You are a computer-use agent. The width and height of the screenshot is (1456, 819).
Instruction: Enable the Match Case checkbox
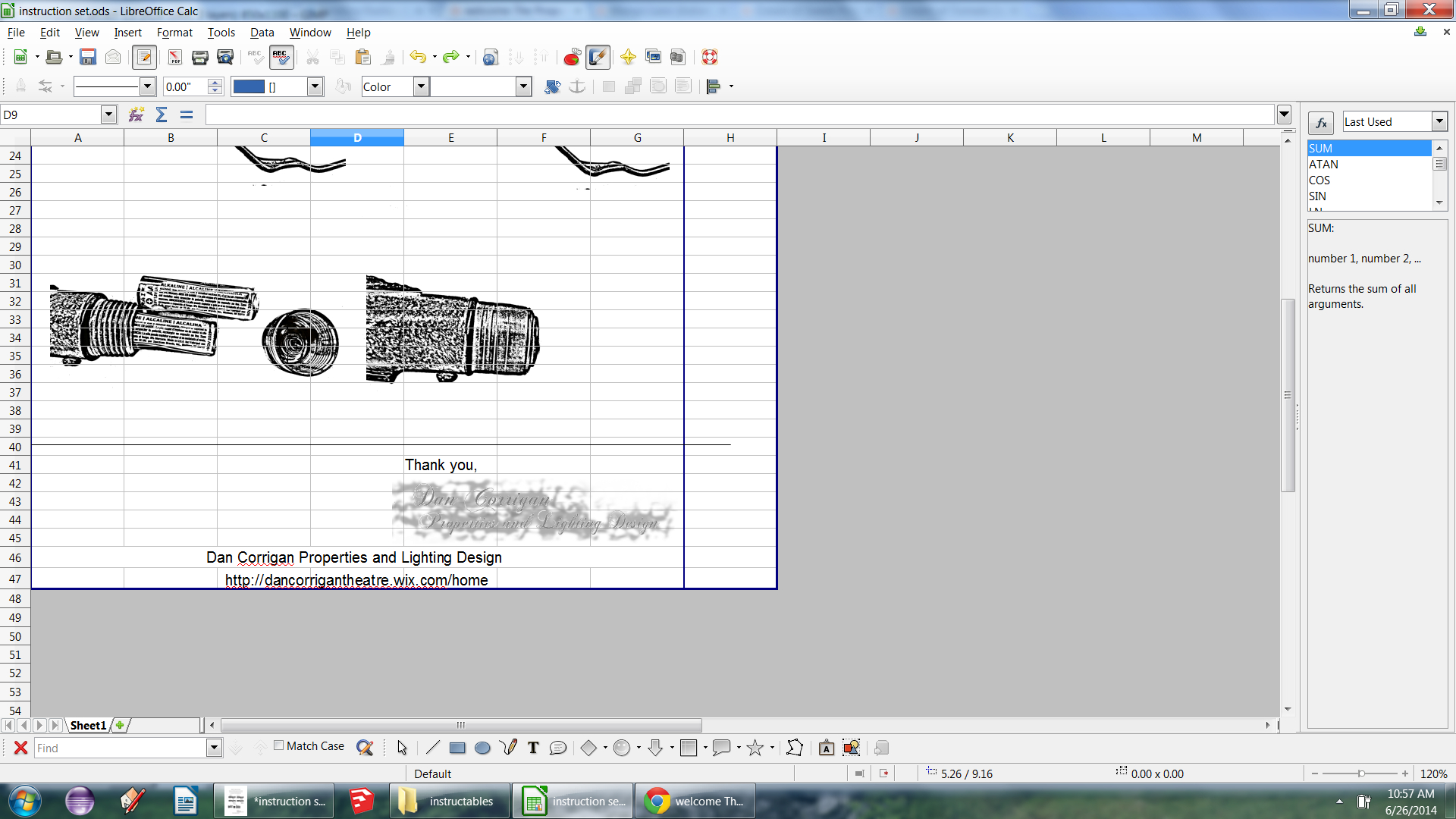point(279,745)
